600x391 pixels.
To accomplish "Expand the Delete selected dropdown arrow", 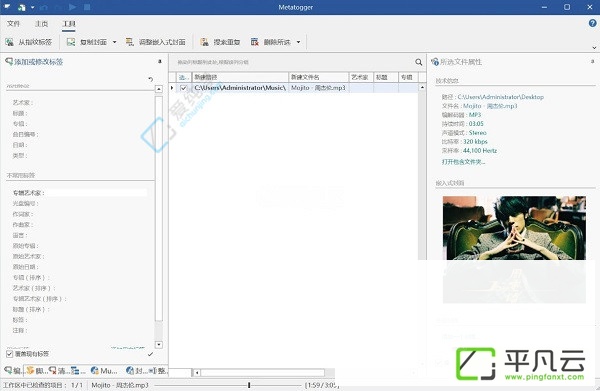I will 298,42.
